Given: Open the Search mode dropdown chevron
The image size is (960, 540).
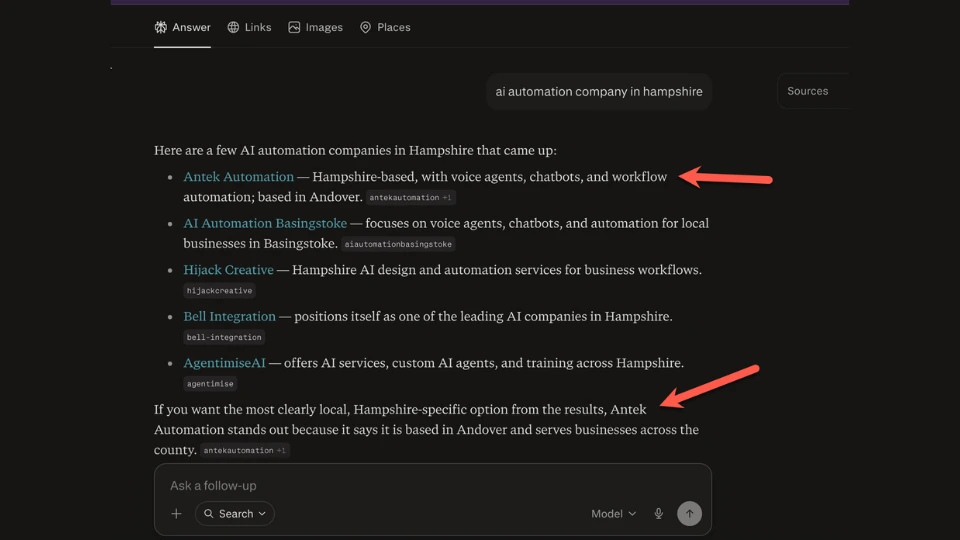Looking at the screenshot, I should tap(262, 514).
